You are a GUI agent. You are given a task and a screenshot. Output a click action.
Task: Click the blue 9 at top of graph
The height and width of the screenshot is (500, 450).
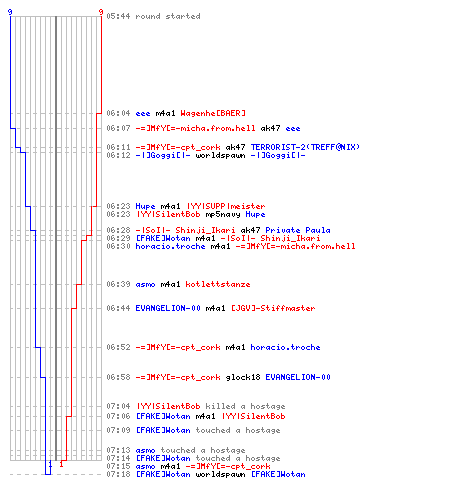[10, 12]
